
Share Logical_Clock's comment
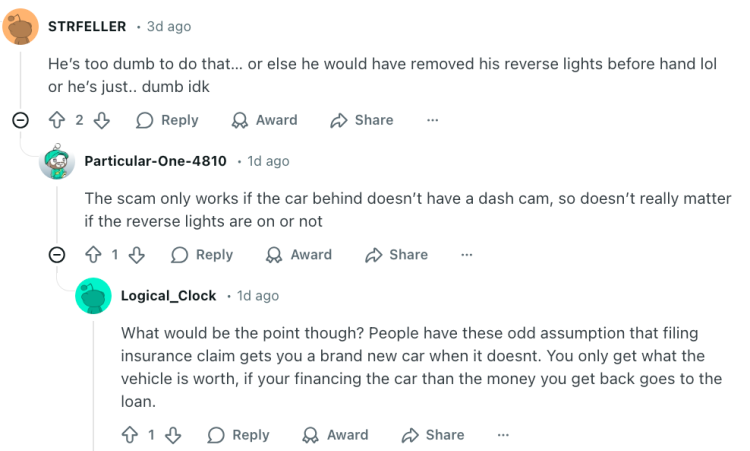[432, 435]
